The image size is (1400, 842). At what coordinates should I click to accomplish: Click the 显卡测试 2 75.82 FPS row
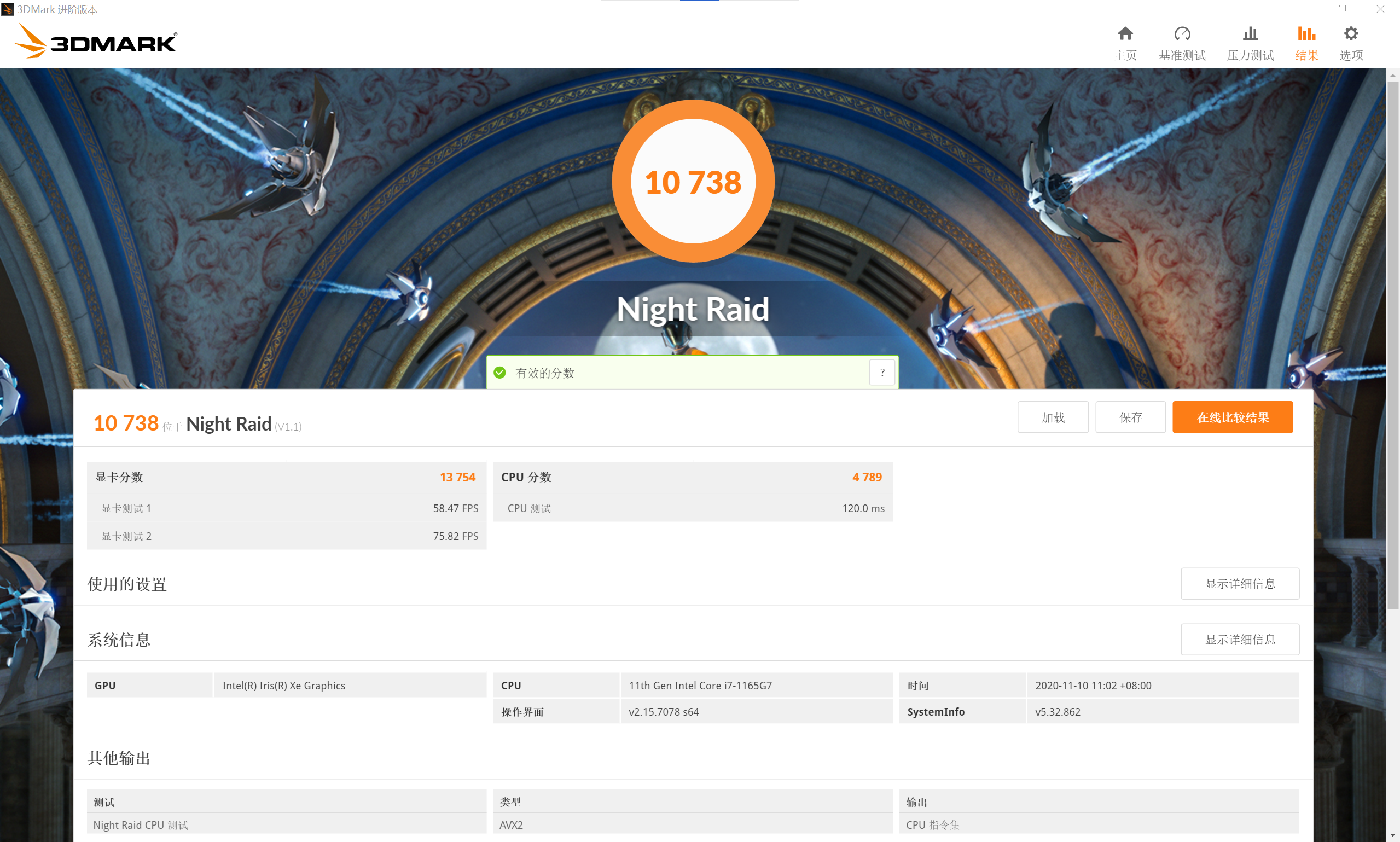(287, 536)
